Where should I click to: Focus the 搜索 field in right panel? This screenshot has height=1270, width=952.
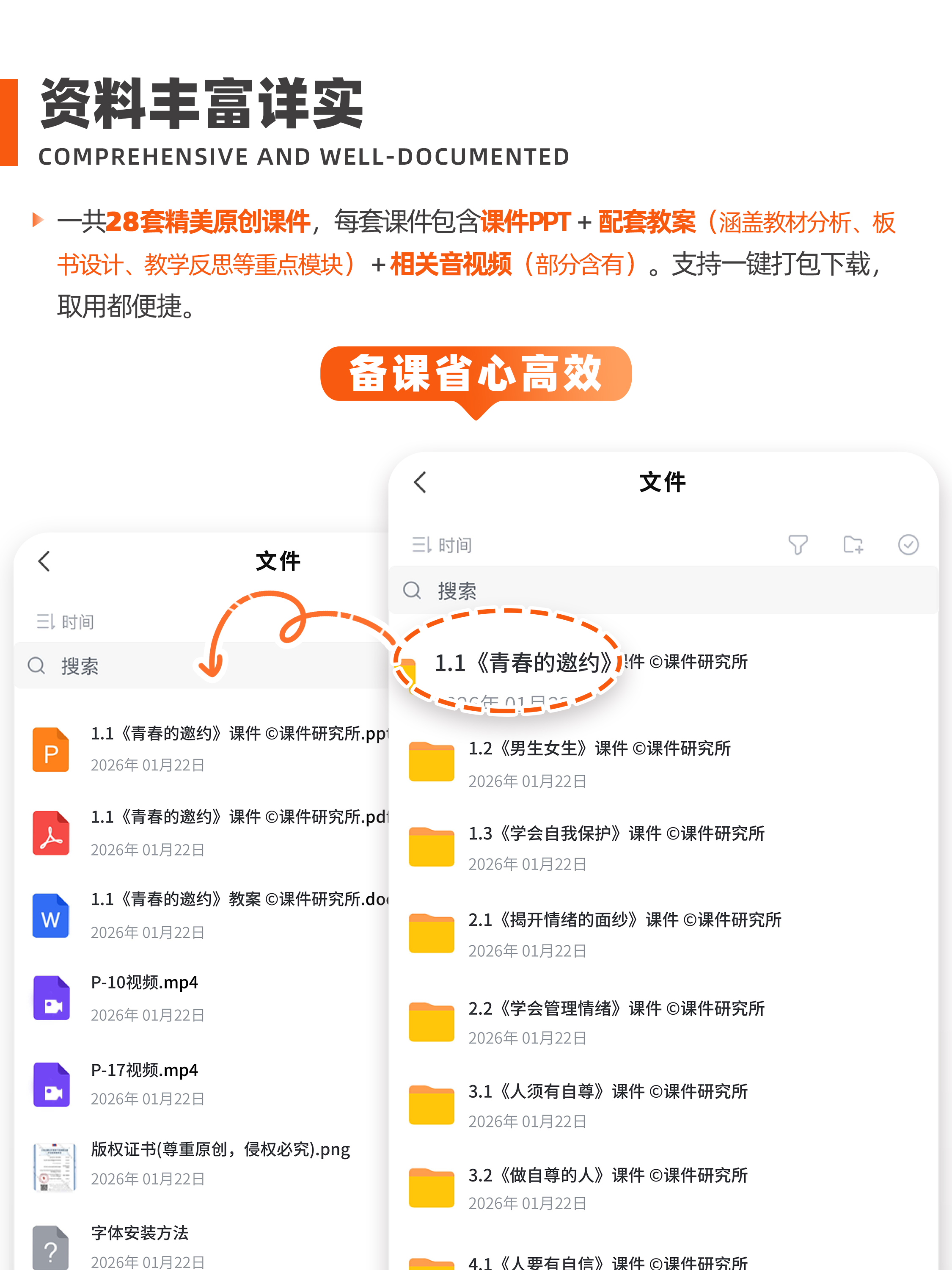(x=663, y=590)
